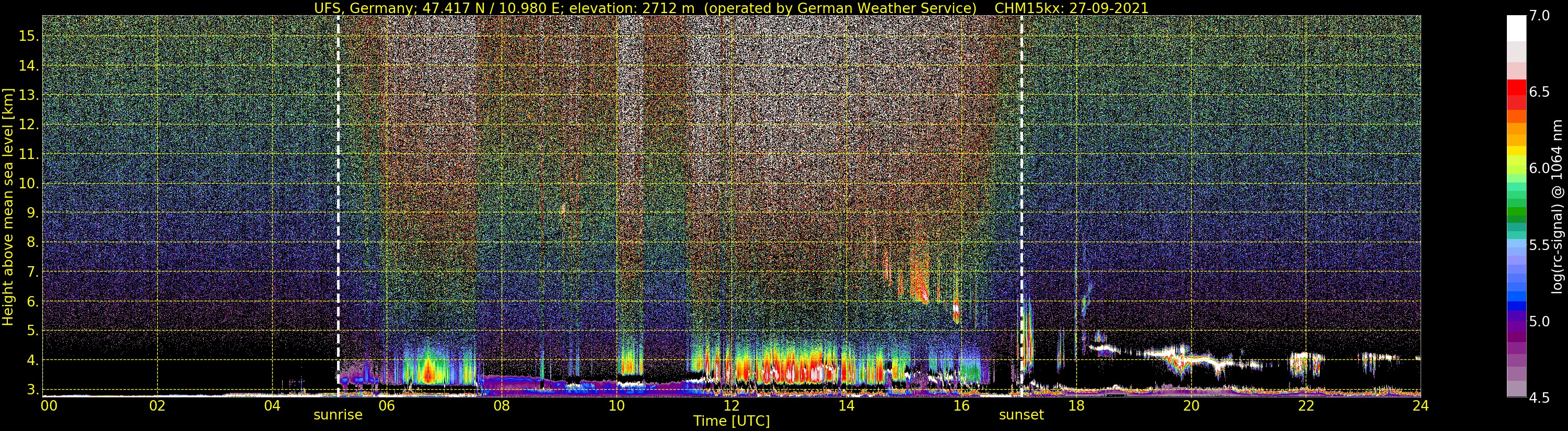Click the purple segment of the colorbar

1516,327
